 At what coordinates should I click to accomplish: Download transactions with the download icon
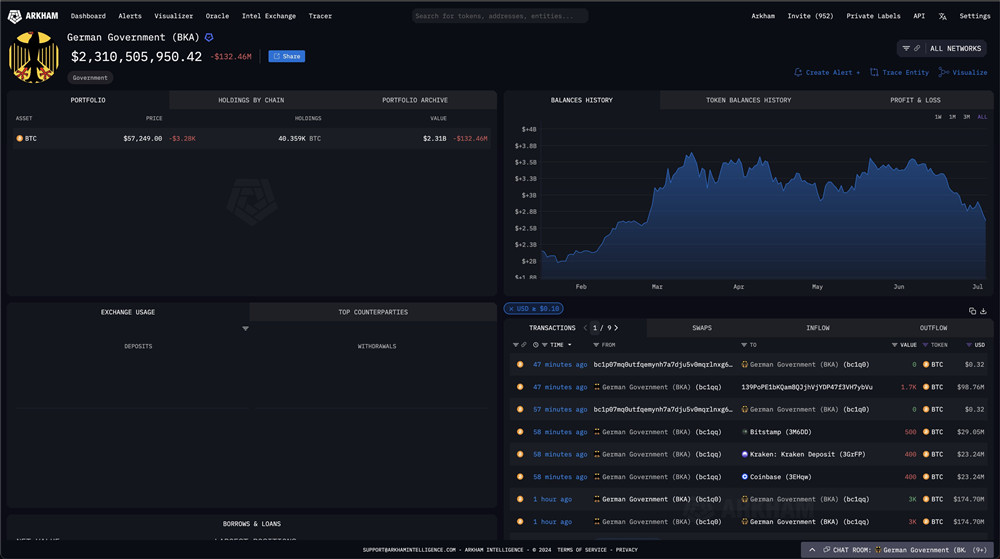click(984, 311)
